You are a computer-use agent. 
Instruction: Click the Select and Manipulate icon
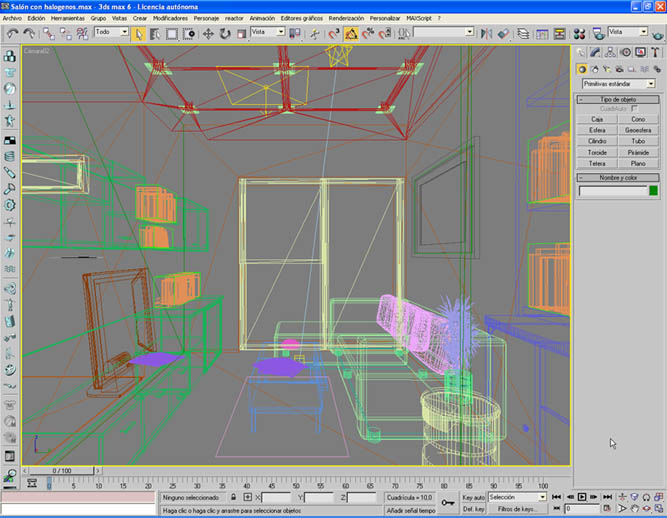pyautogui.click(x=315, y=34)
